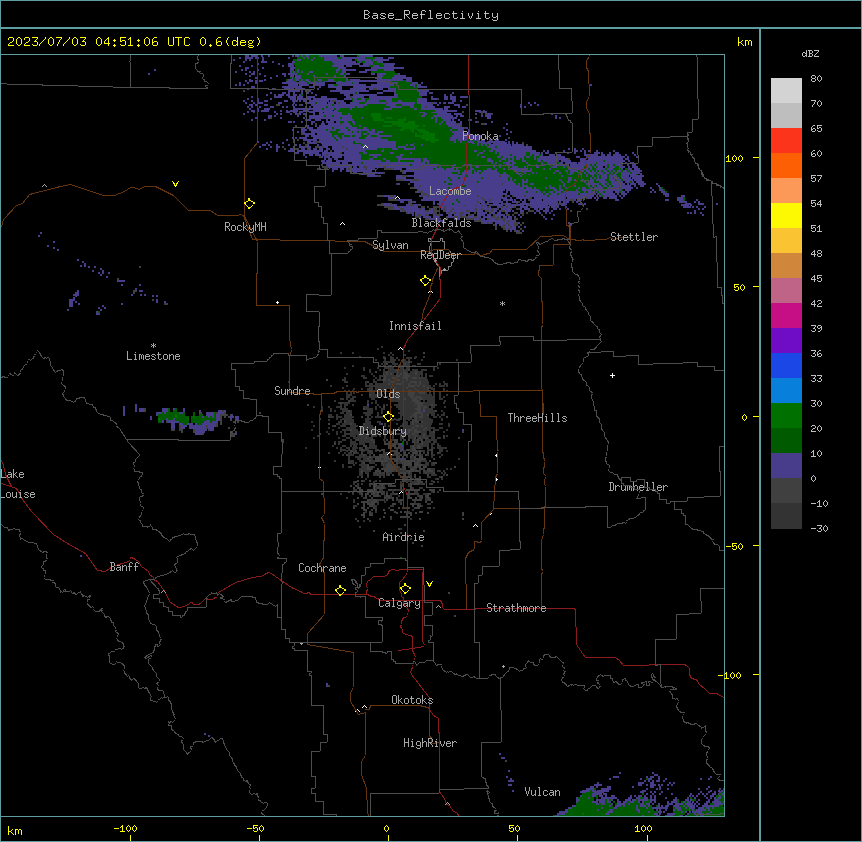Click the Okotoks label
The width and height of the screenshot is (862, 842).
pos(412,700)
